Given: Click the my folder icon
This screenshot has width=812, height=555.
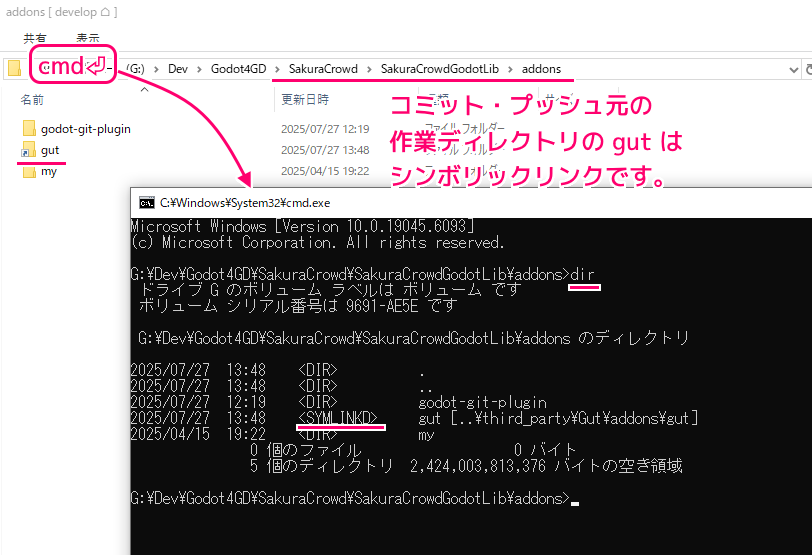Looking at the screenshot, I should point(28,172).
